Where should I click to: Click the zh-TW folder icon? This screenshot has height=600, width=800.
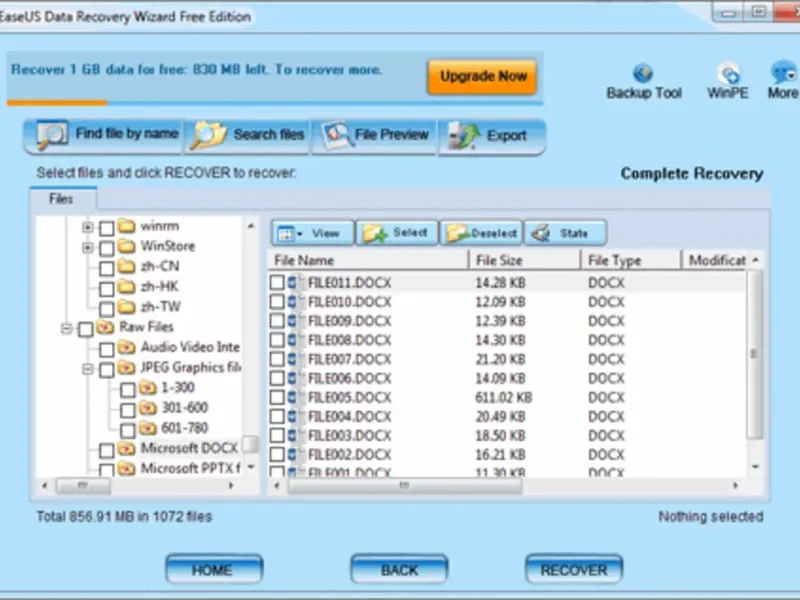(126, 306)
